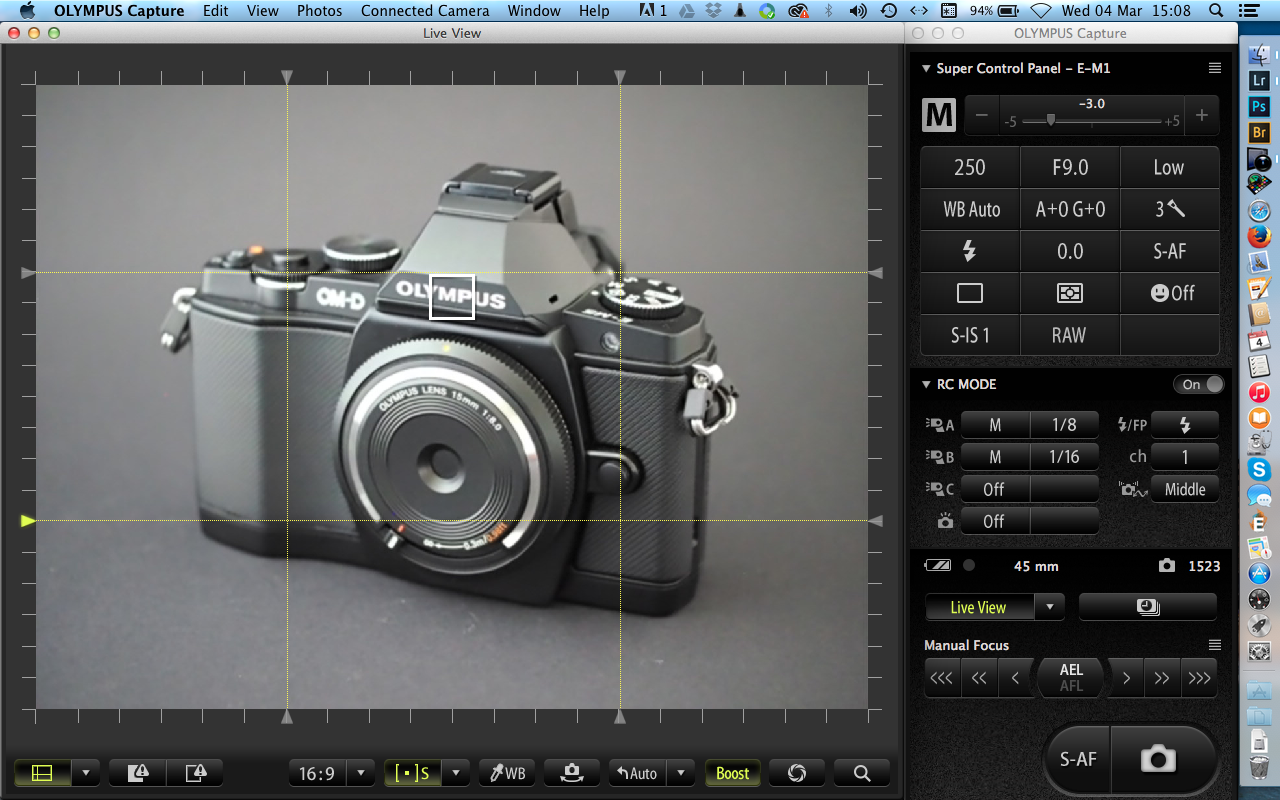The height and width of the screenshot is (800, 1280).
Task: Open the single-frame drive mode icon
Action: (x=970, y=293)
